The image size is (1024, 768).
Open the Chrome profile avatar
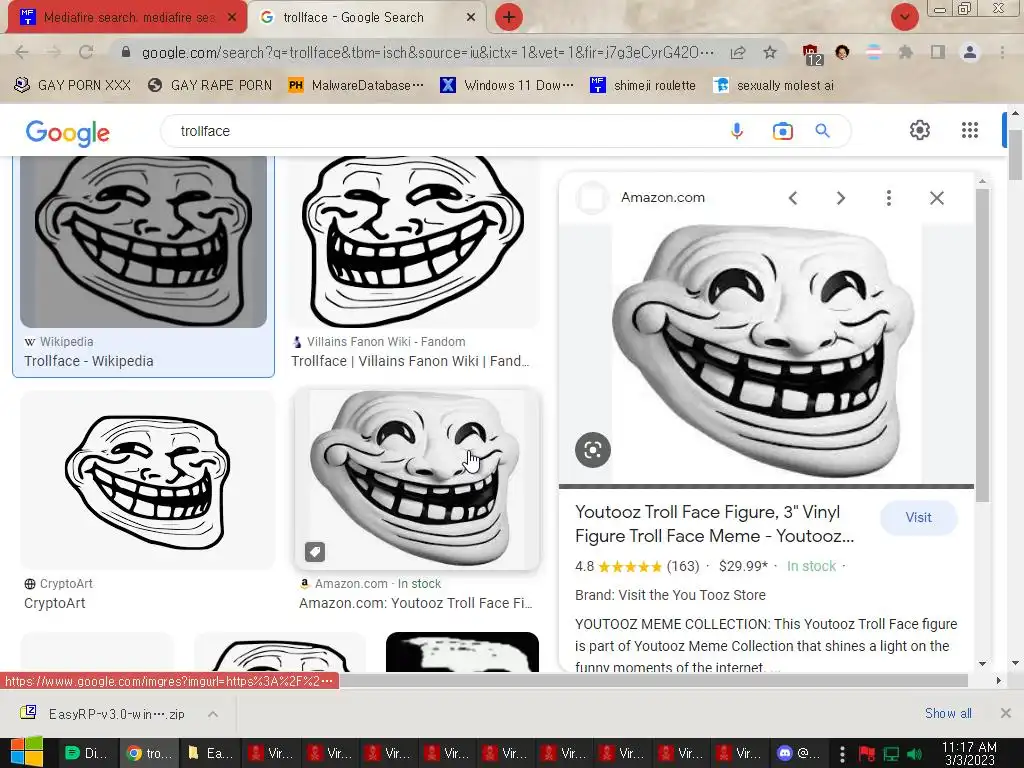[970, 52]
